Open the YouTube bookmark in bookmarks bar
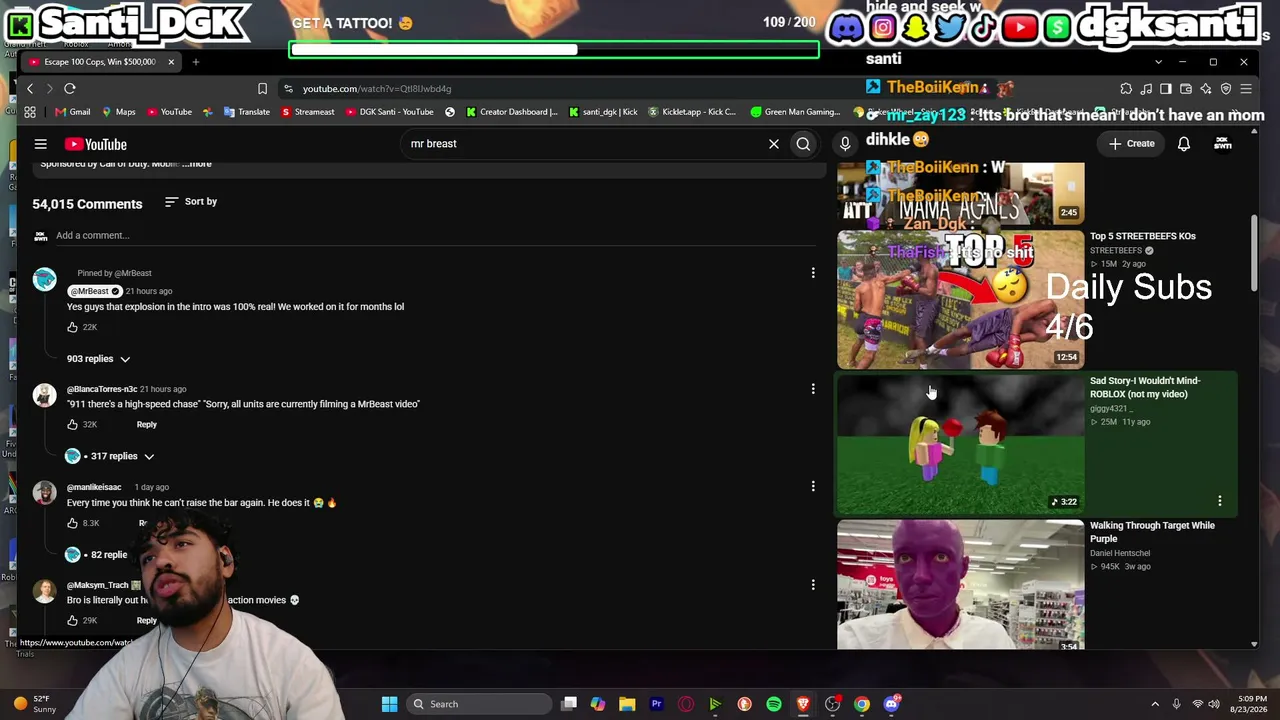 [169, 112]
